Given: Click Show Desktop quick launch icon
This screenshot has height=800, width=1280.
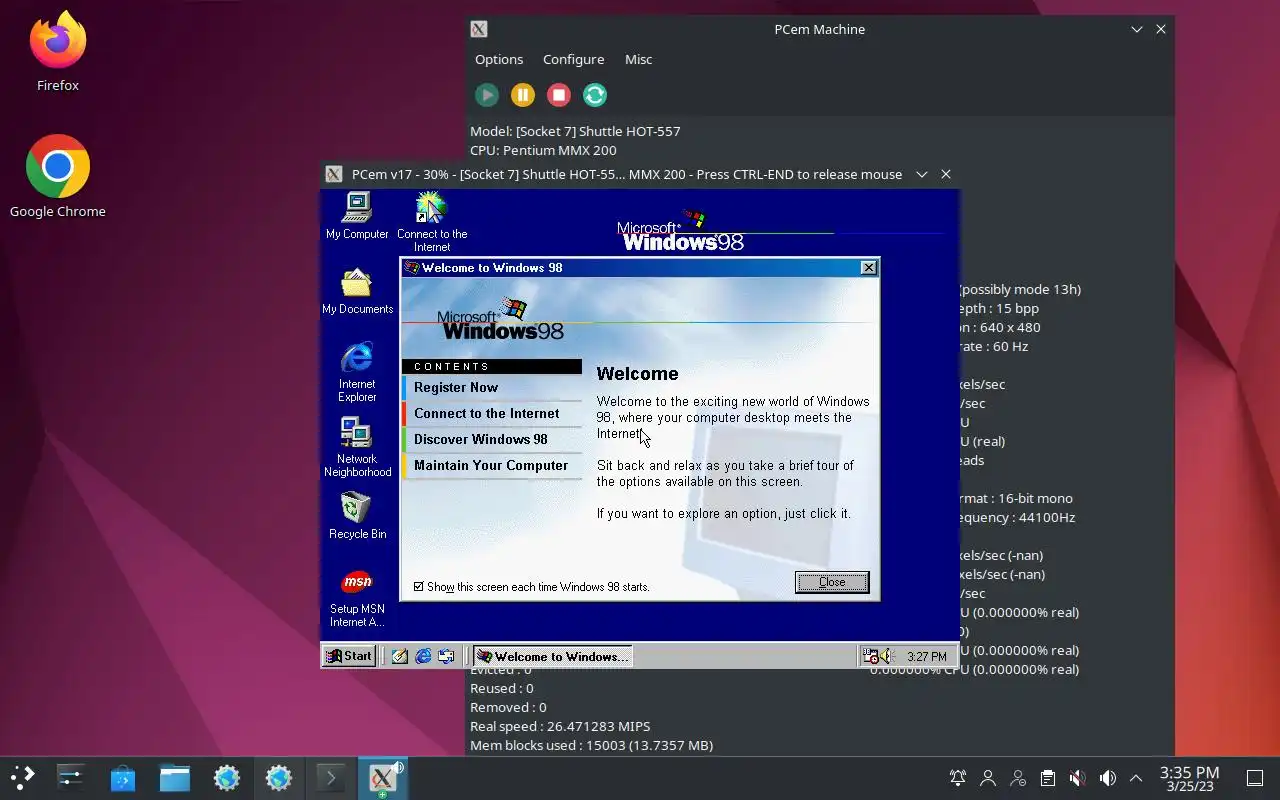Looking at the screenshot, I should pyautogui.click(x=400, y=656).
